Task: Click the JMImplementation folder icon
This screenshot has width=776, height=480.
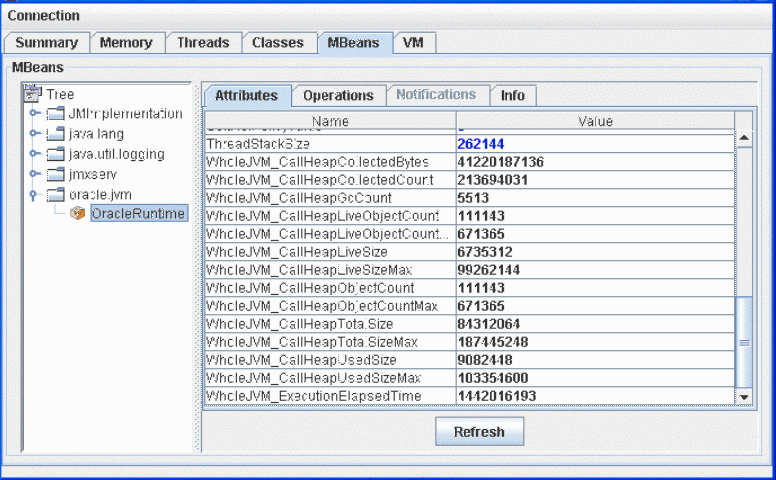Action: [55, 114]
